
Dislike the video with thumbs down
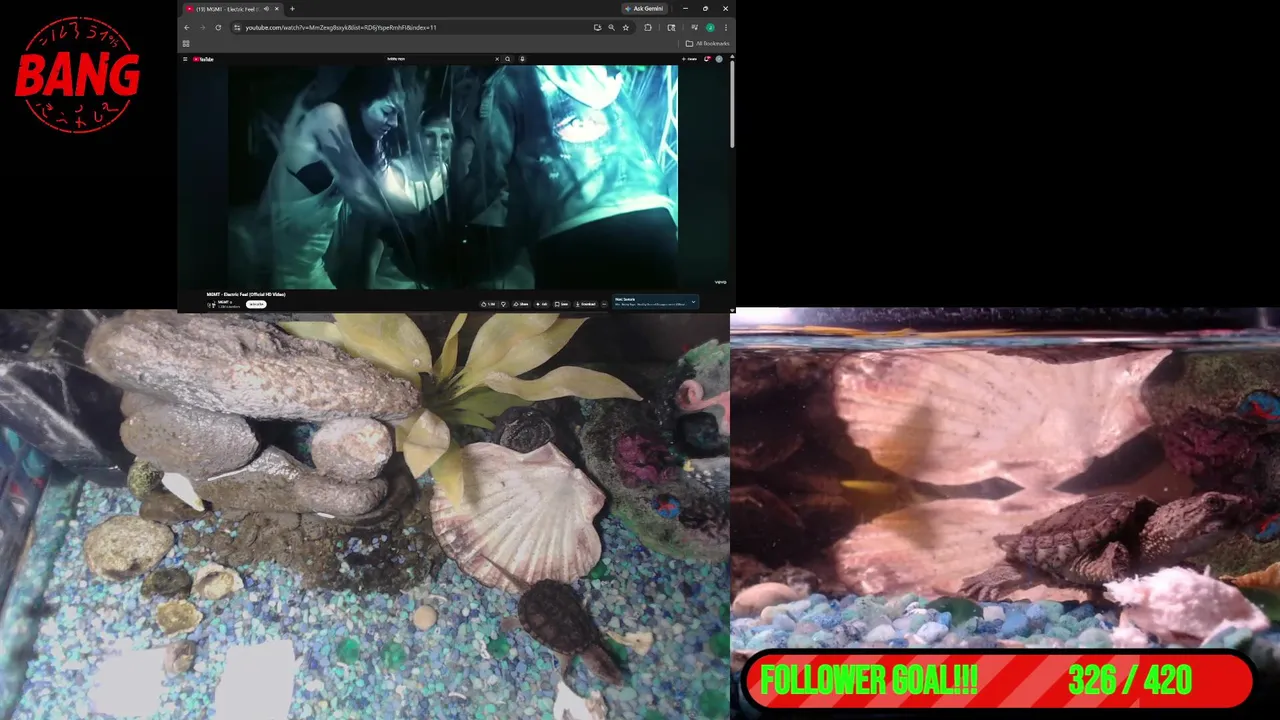tap(503, 304)
